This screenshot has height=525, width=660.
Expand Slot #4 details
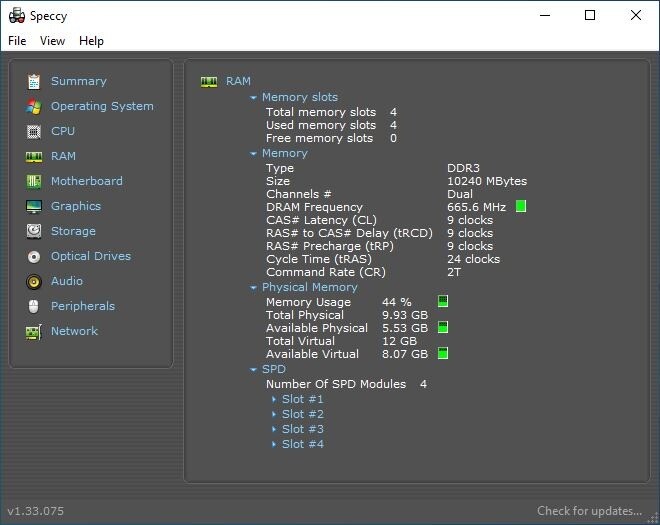click(274, 444)
